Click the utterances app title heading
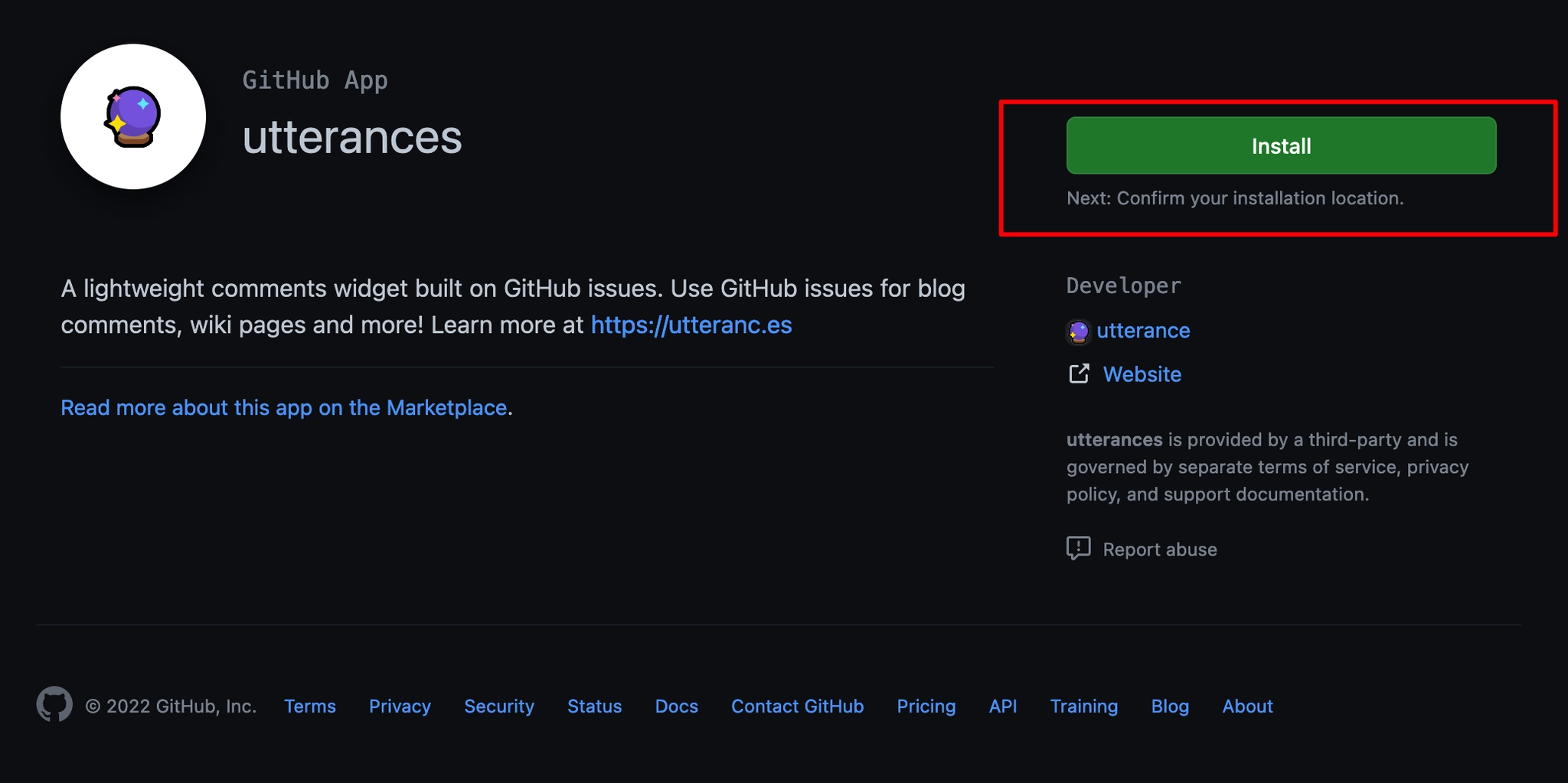This screenshot has height=783, width=1568. pyautogui.click(x=352, y=138)
